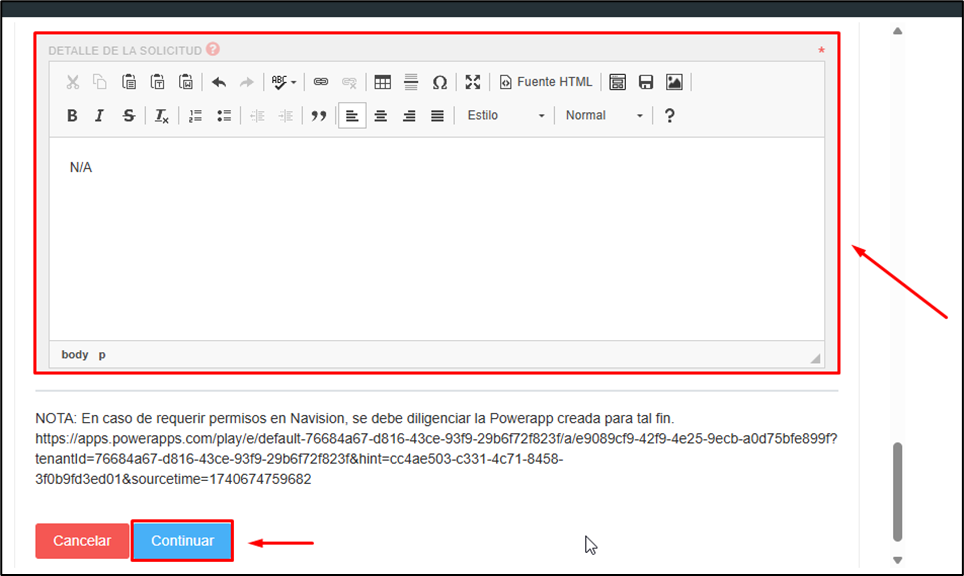Insert a bulleted list
This screenshot has height=576, width=964.
pyautogui.click(x=224, y=116)
